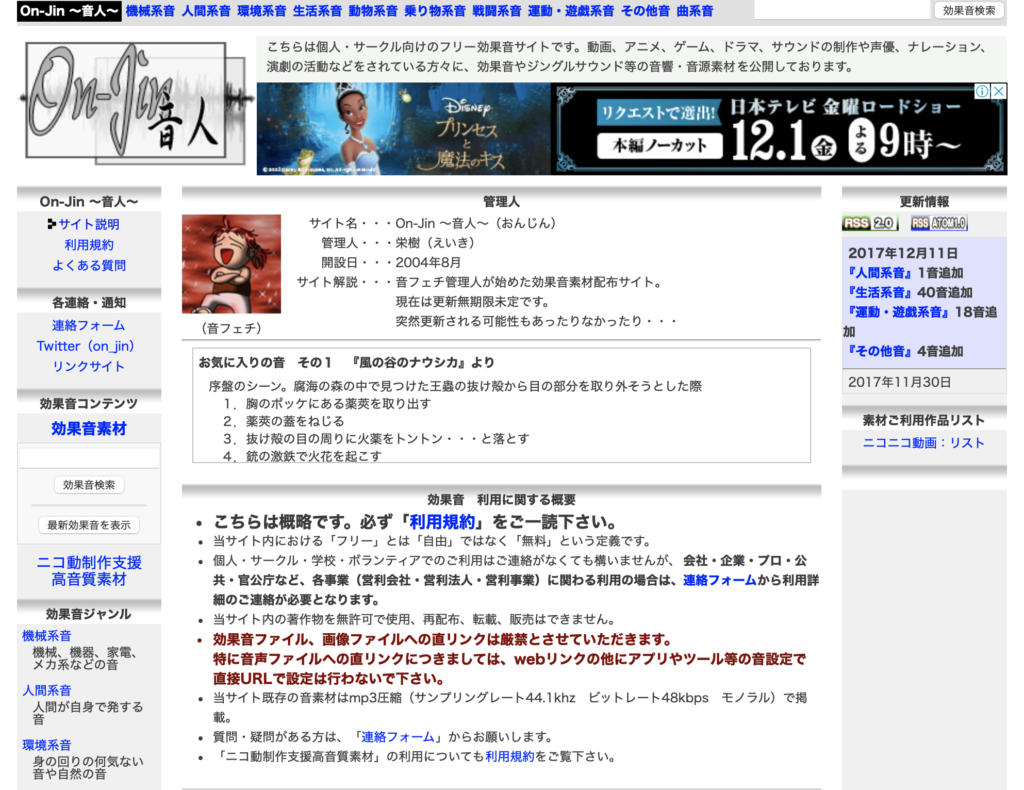Open the RSS ATOM 1.0 feed badge
The height and width of the screenshot is (790, 1024).
click(x=938, y=223)
